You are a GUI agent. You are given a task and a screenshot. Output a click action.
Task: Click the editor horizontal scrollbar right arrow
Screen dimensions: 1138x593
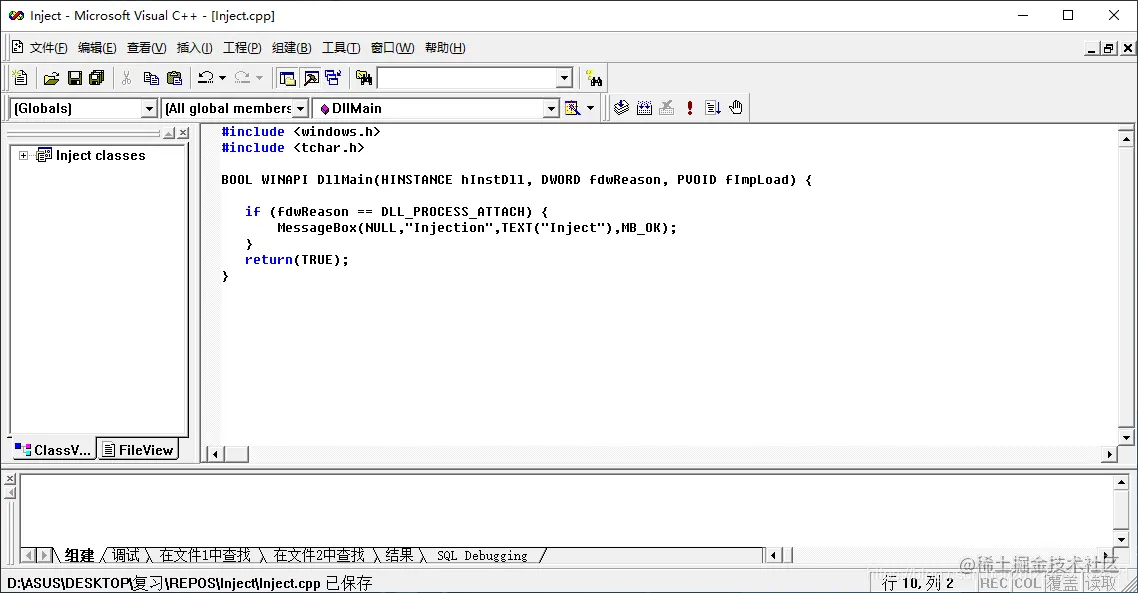click(1109, 454)
